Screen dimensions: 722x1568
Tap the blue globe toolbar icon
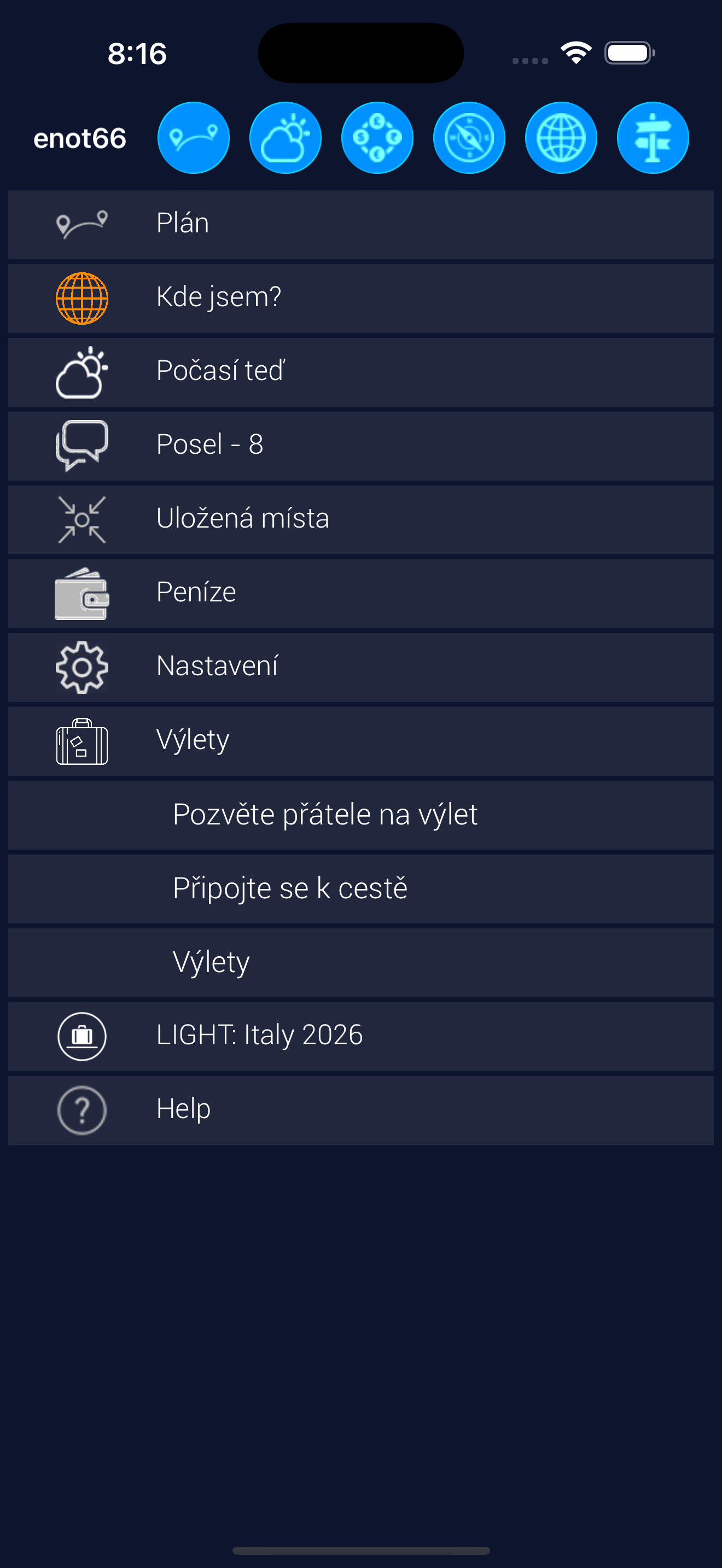coord(561,138)
